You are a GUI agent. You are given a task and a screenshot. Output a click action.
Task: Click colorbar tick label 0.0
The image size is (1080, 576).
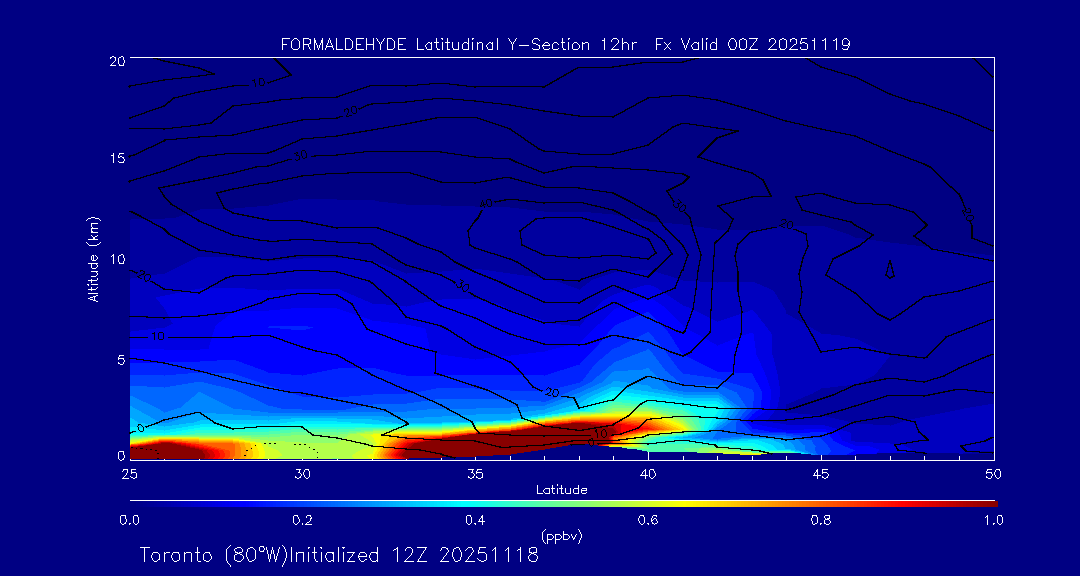point(130,520)
